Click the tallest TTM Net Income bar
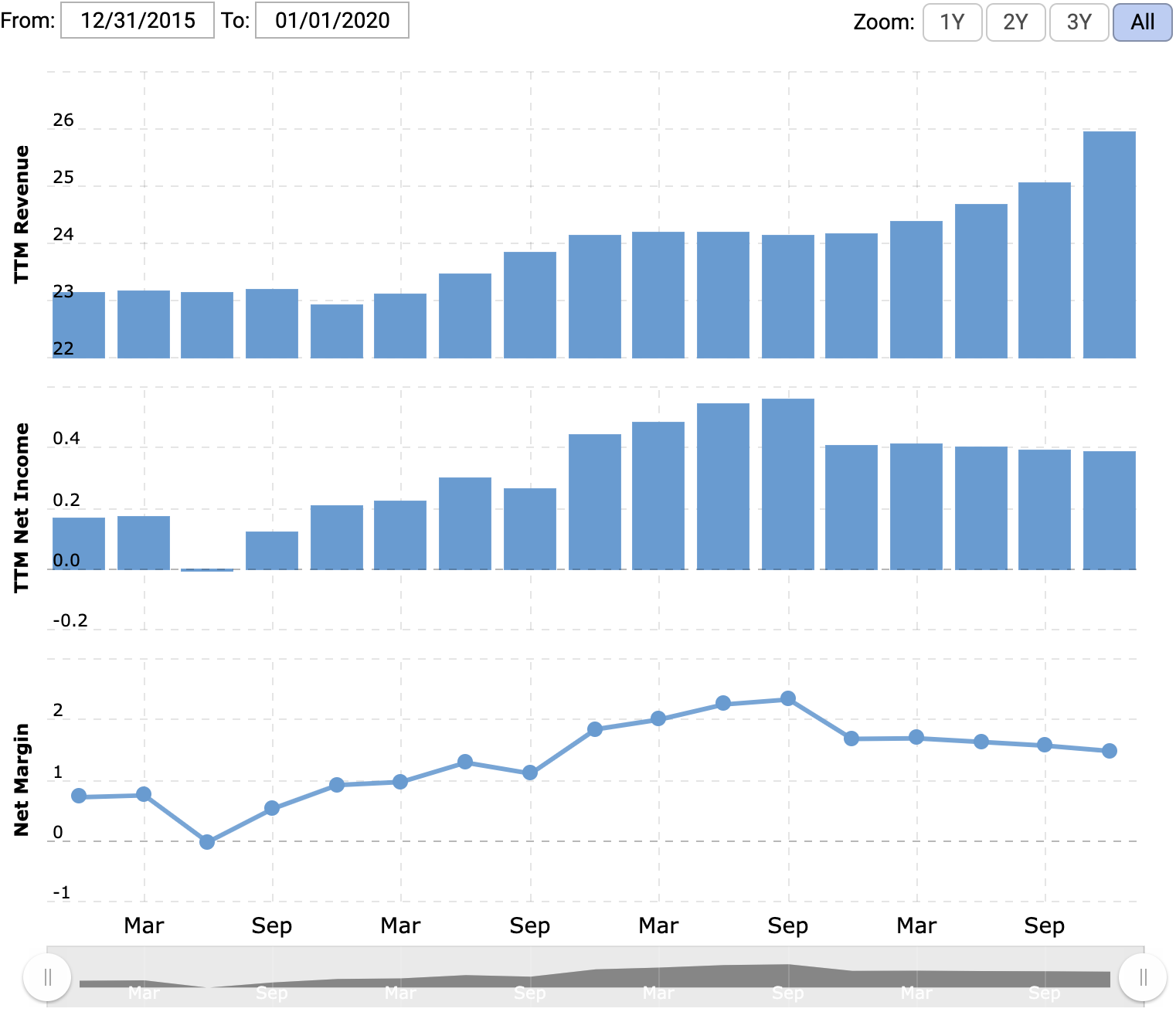This screenshot has width=1176, height=1012. tap(788, 484)
